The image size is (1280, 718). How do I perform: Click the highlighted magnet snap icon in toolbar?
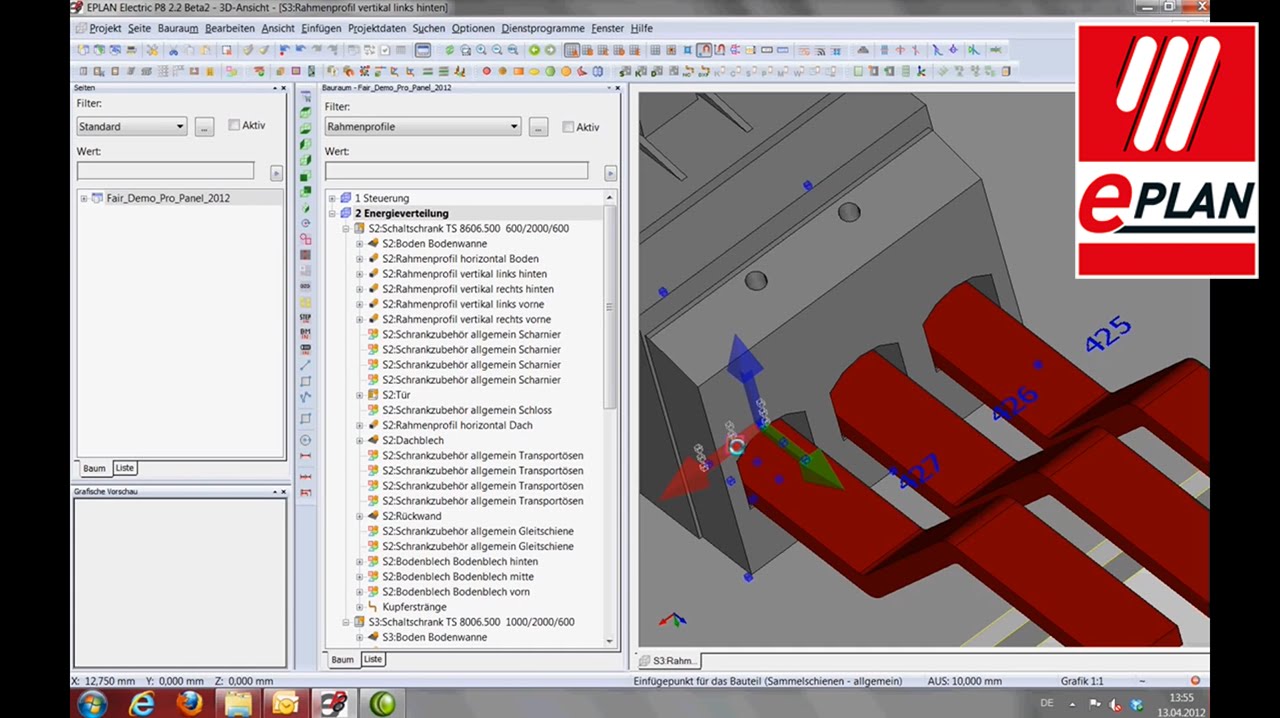tap(704, 50)
